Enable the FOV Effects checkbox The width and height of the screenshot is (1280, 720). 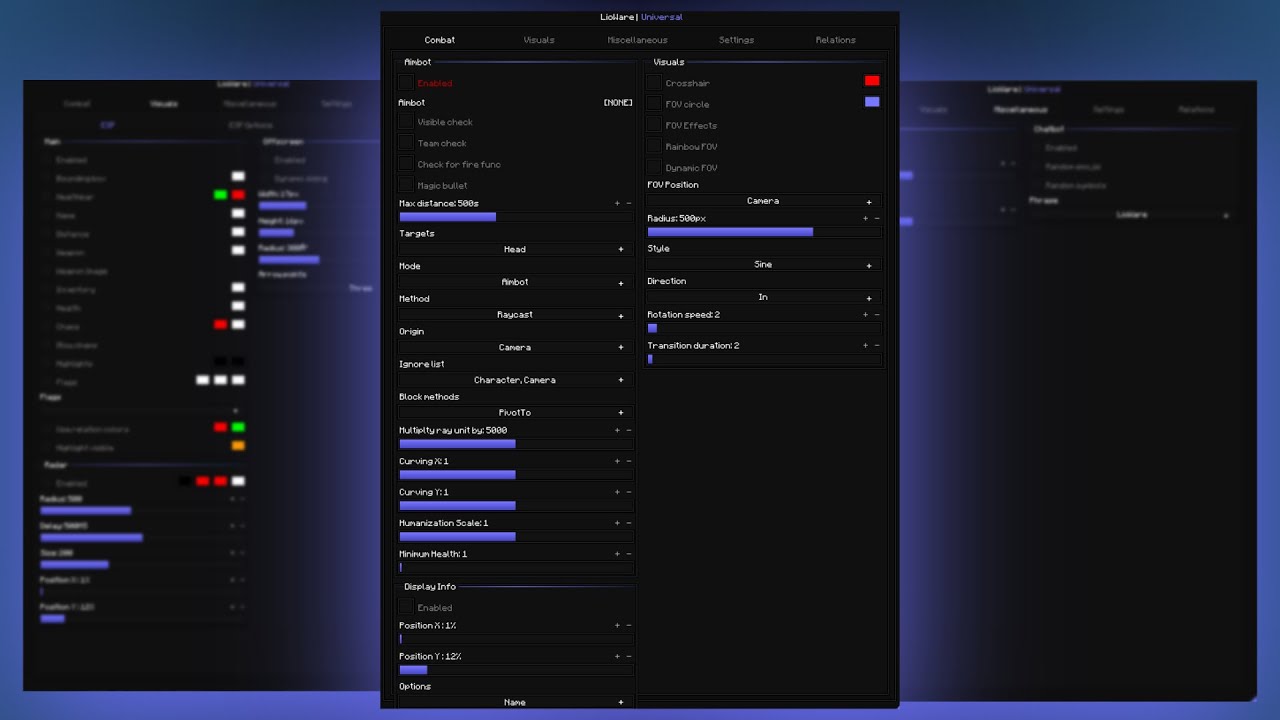(654, 125)
